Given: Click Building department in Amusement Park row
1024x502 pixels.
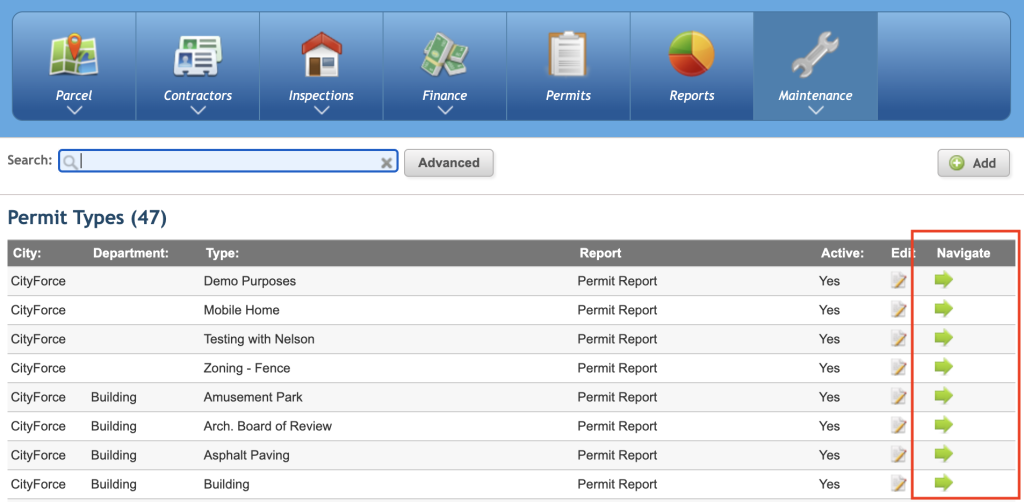Looking at the screenshot, I should tap(114, 397).
